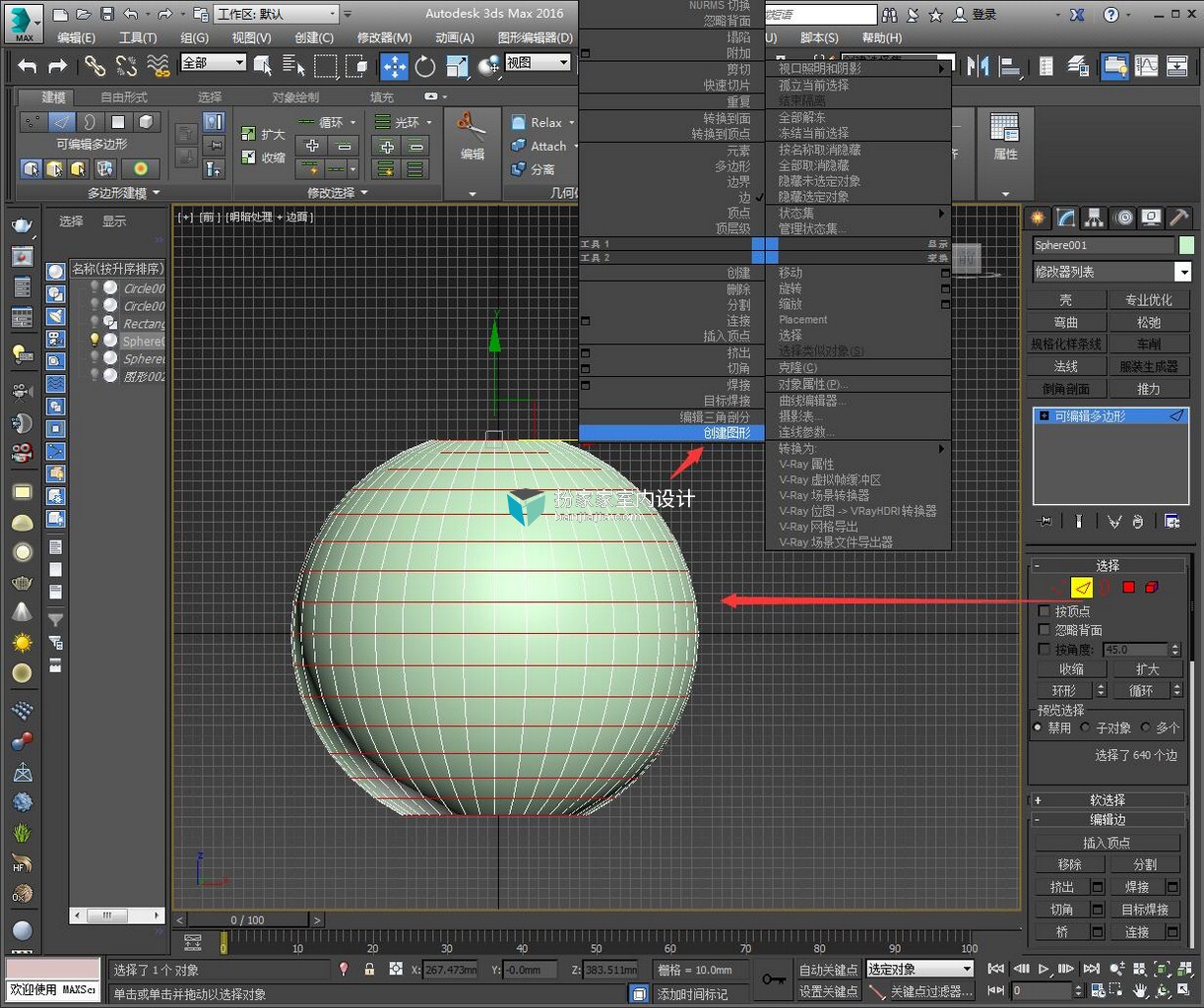Click the 插入顶点 button in 编辑边
Image resolution: width=1204 pixels, height=1008 pixels.
tap(1107, 843)
